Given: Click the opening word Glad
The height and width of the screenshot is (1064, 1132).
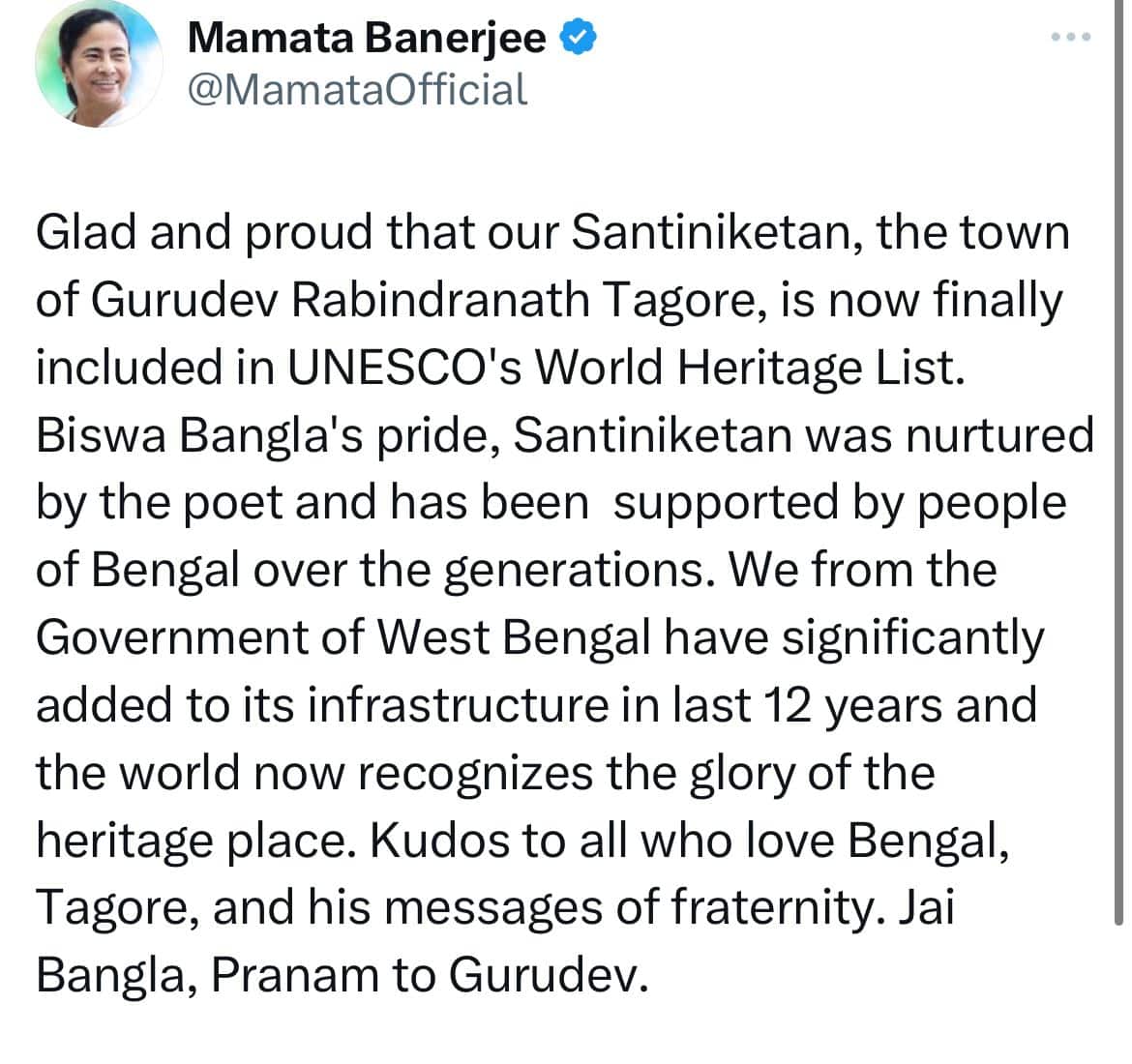Looking at the screenshot, I should 84,233.
